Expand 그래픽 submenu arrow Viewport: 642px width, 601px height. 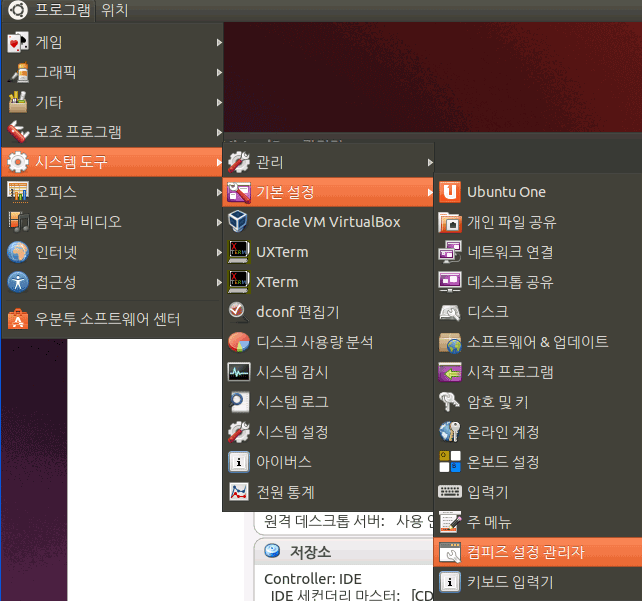[x=219, y=72]
